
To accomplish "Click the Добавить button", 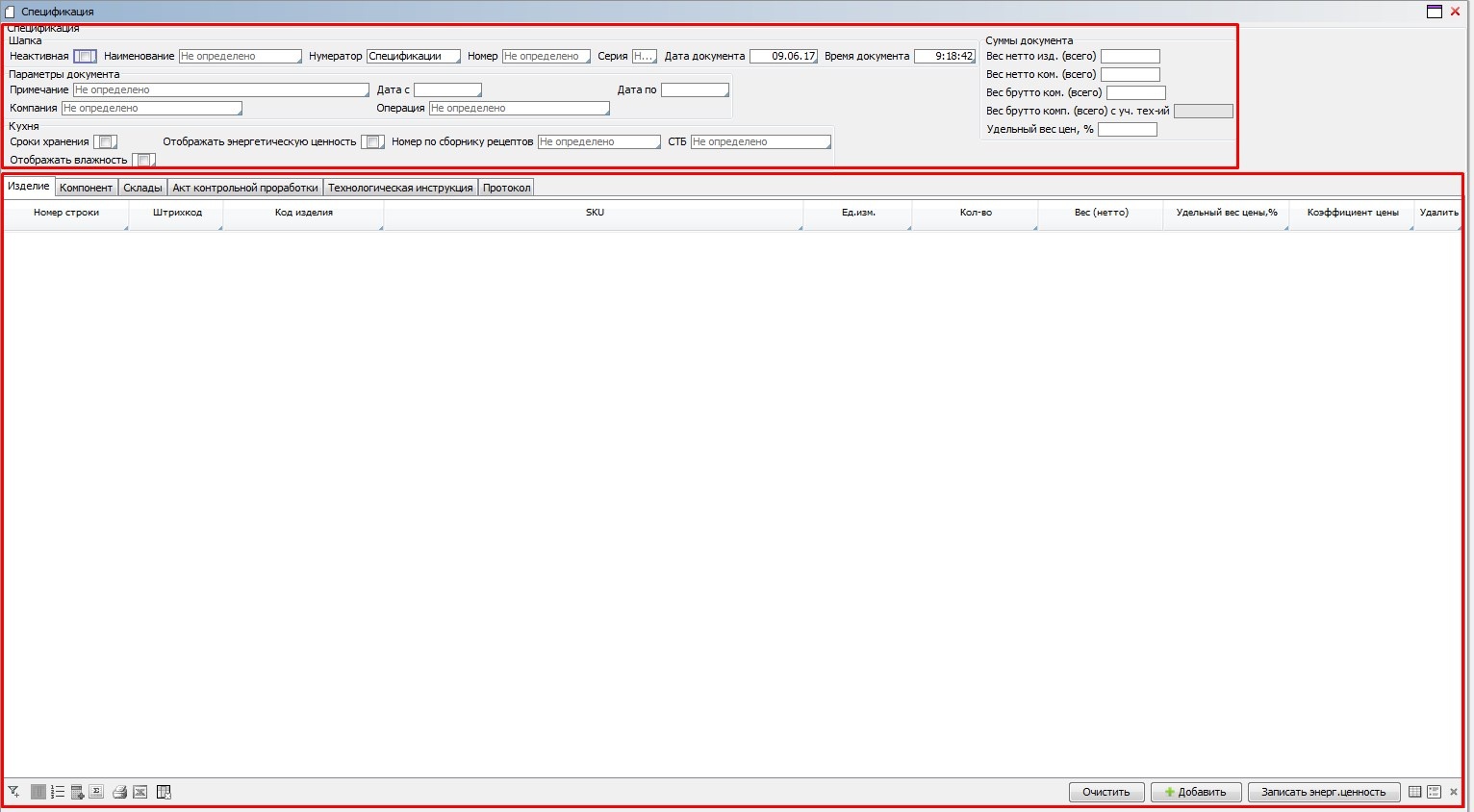I will point(1196,792).
